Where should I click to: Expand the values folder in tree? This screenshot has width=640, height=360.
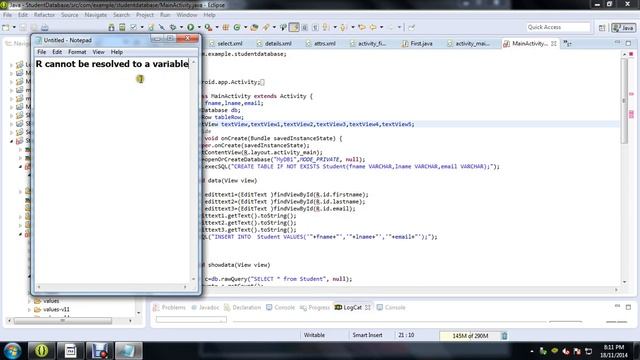point(29,301)
